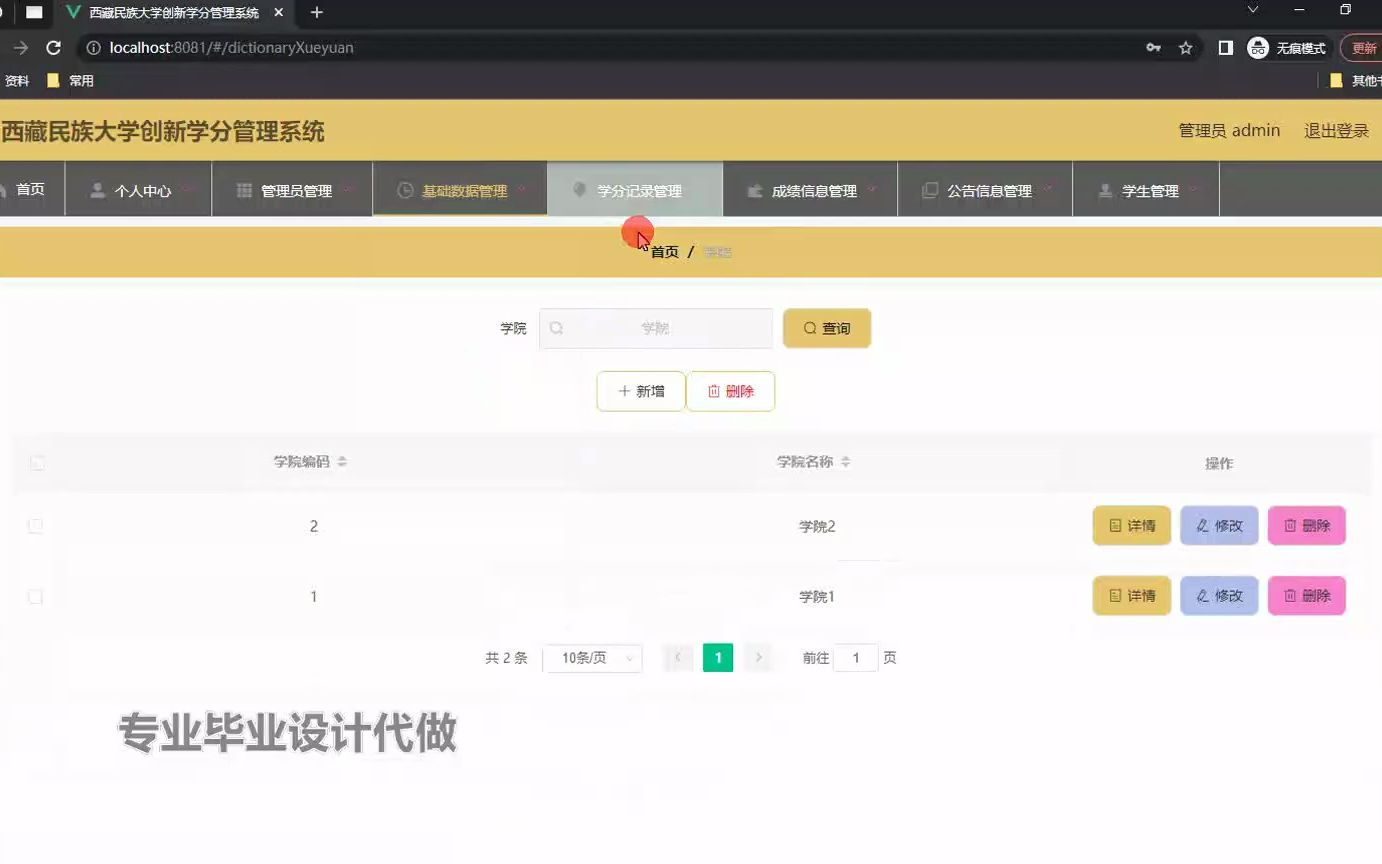This screenshot has height=864, width=1382.
Task: Bookmark this page with the star icon
Action: pyautogui.click(x=1186, y=47)
